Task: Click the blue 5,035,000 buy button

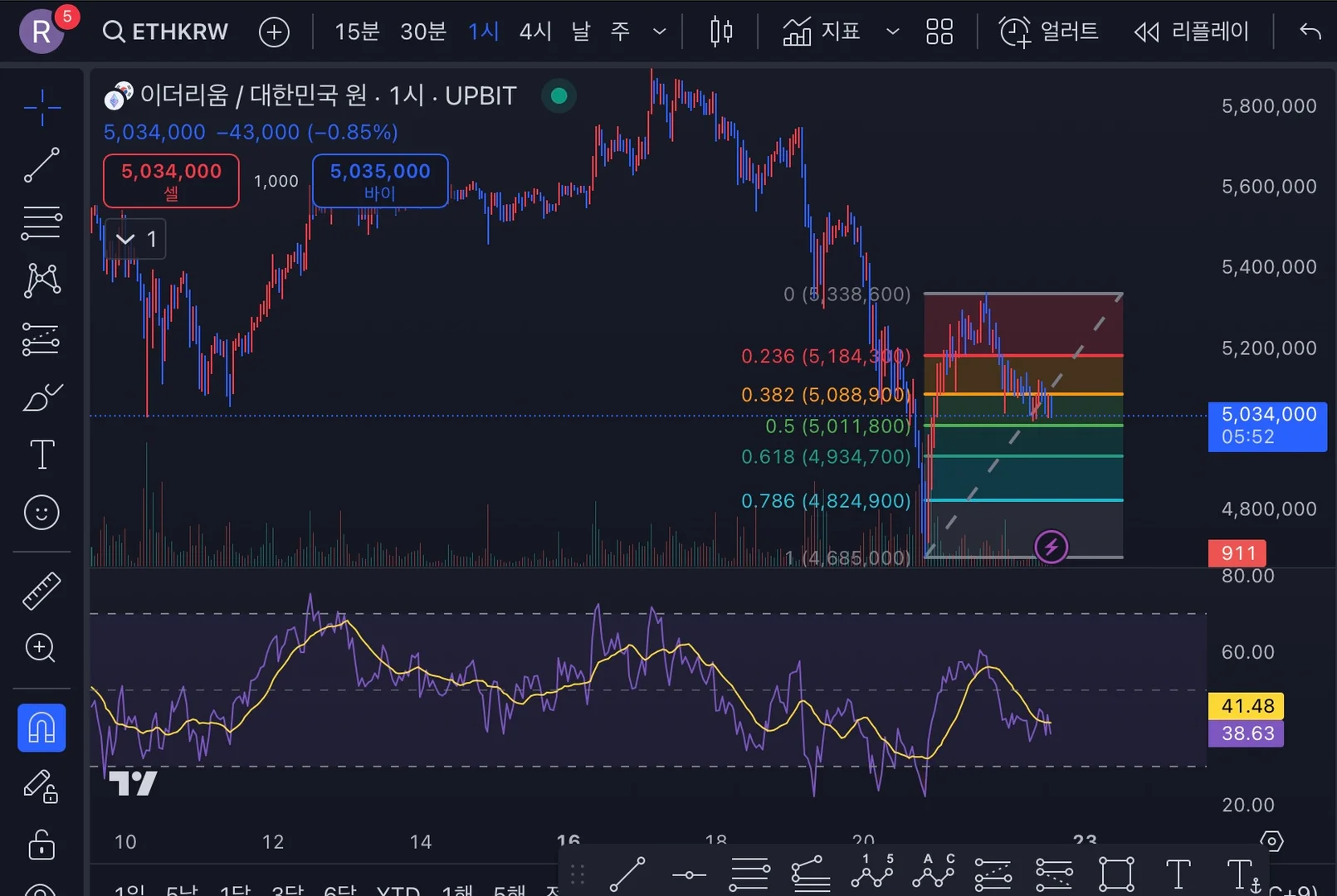Action: pyautogui.click(x=380, y=181)
